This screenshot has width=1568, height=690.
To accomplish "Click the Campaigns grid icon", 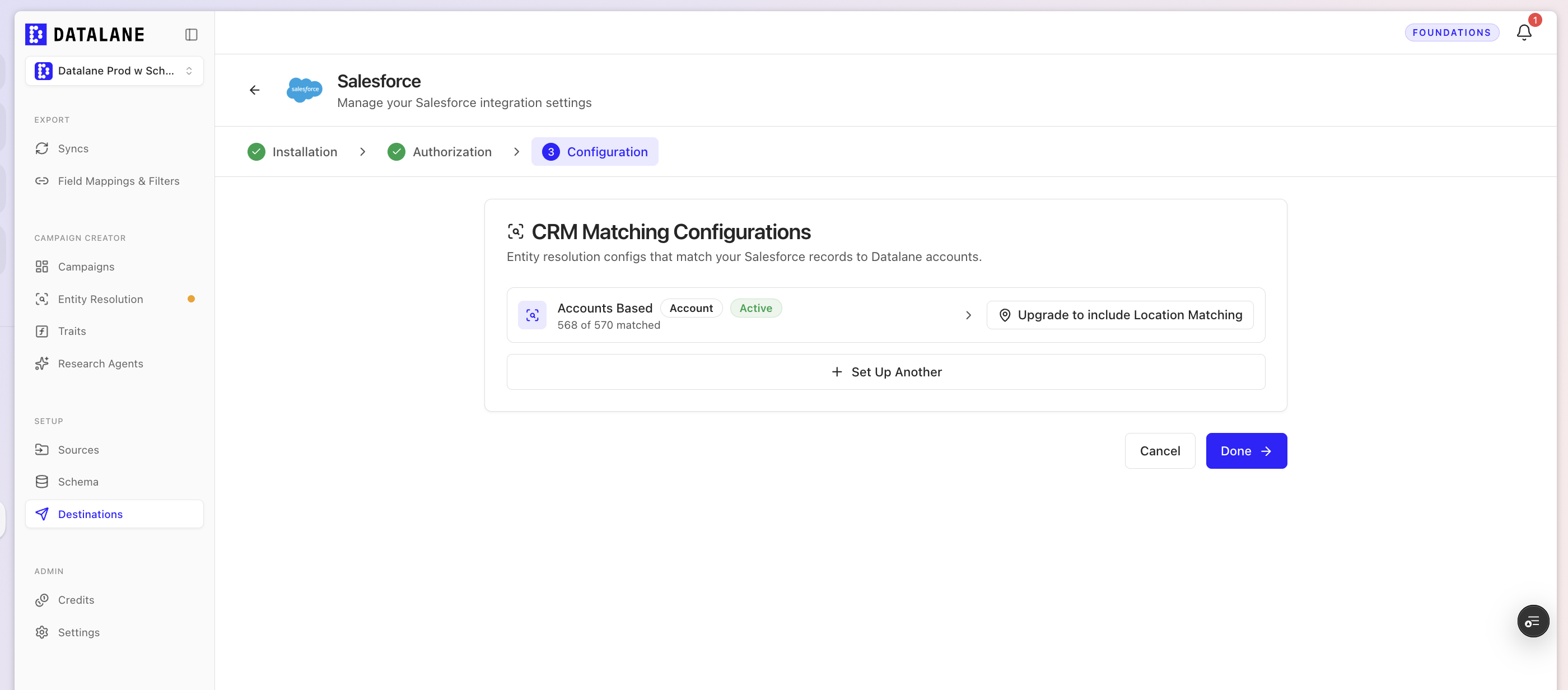I will (x=42, y=267).
